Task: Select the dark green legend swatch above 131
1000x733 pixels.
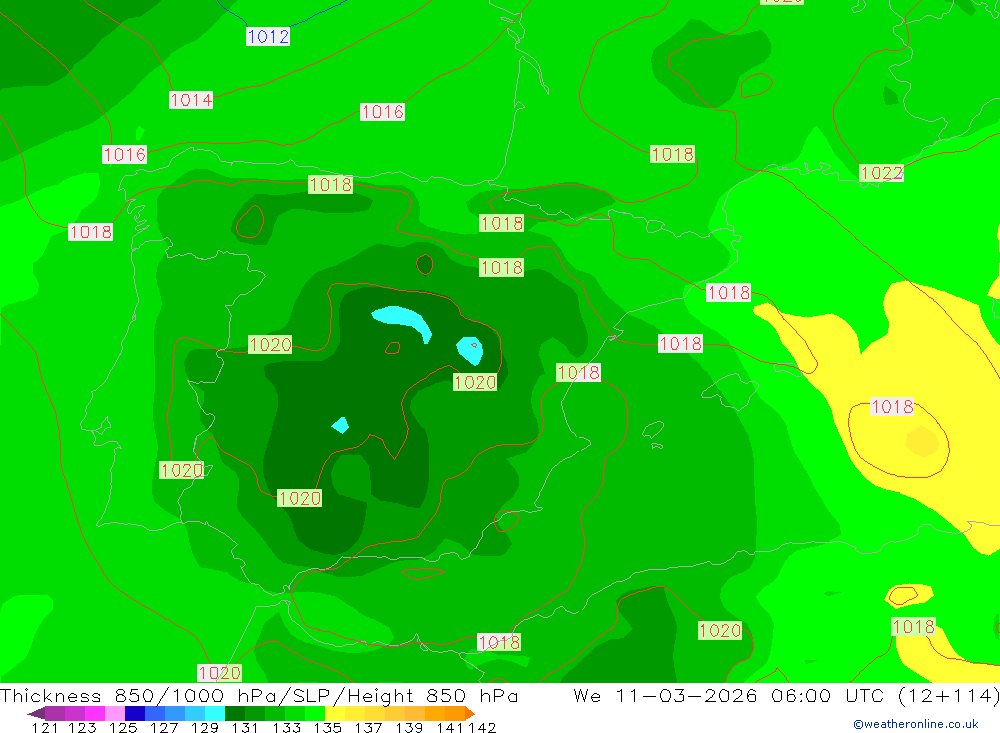Action: pos(235,713)
